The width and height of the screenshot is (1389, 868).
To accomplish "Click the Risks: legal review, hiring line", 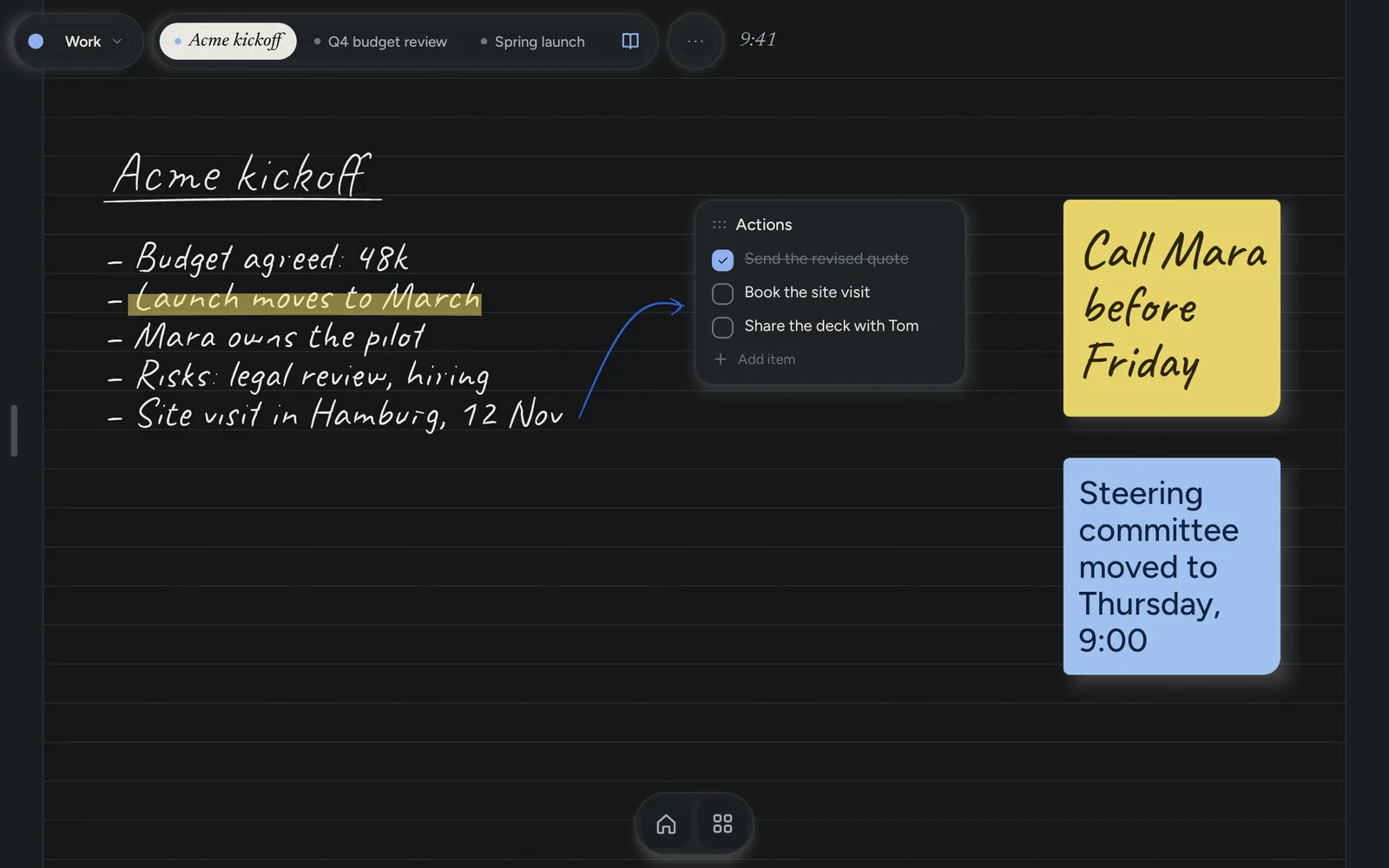I will [300, 376].
